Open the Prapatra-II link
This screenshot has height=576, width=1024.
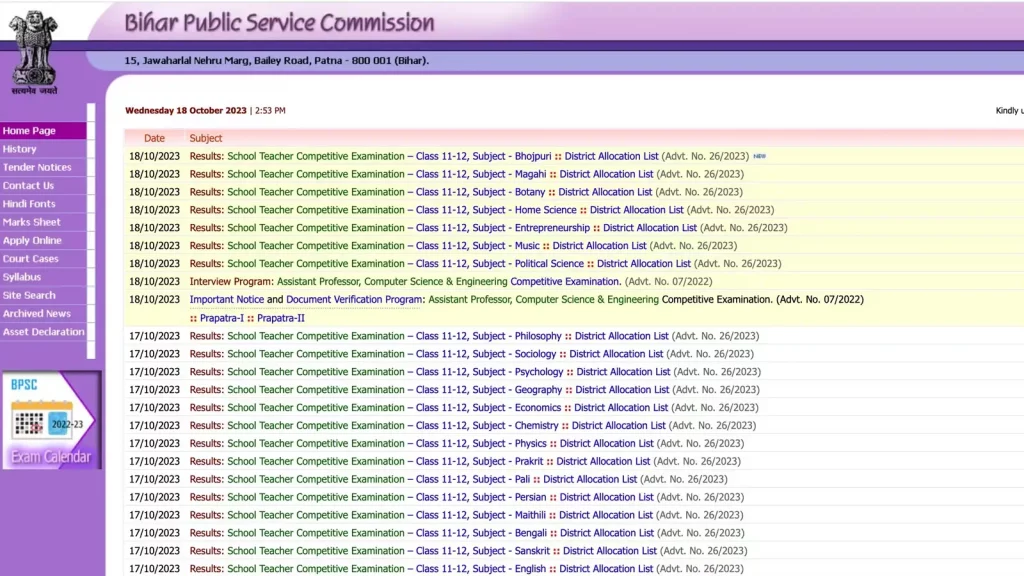[x=281, y=318]
